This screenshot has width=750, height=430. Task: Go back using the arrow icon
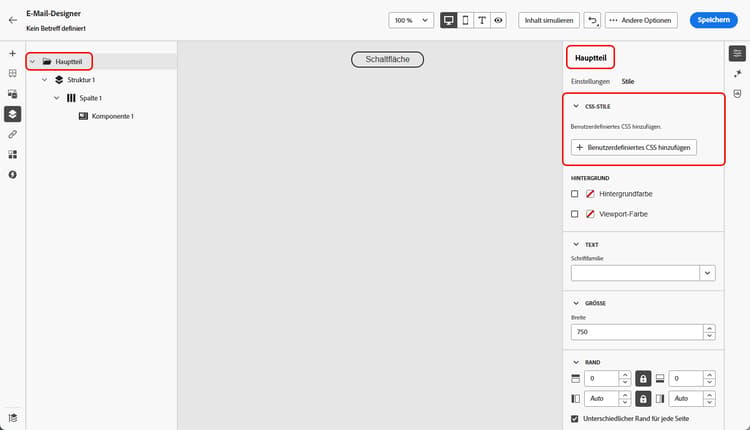click(x=13, y=20)
